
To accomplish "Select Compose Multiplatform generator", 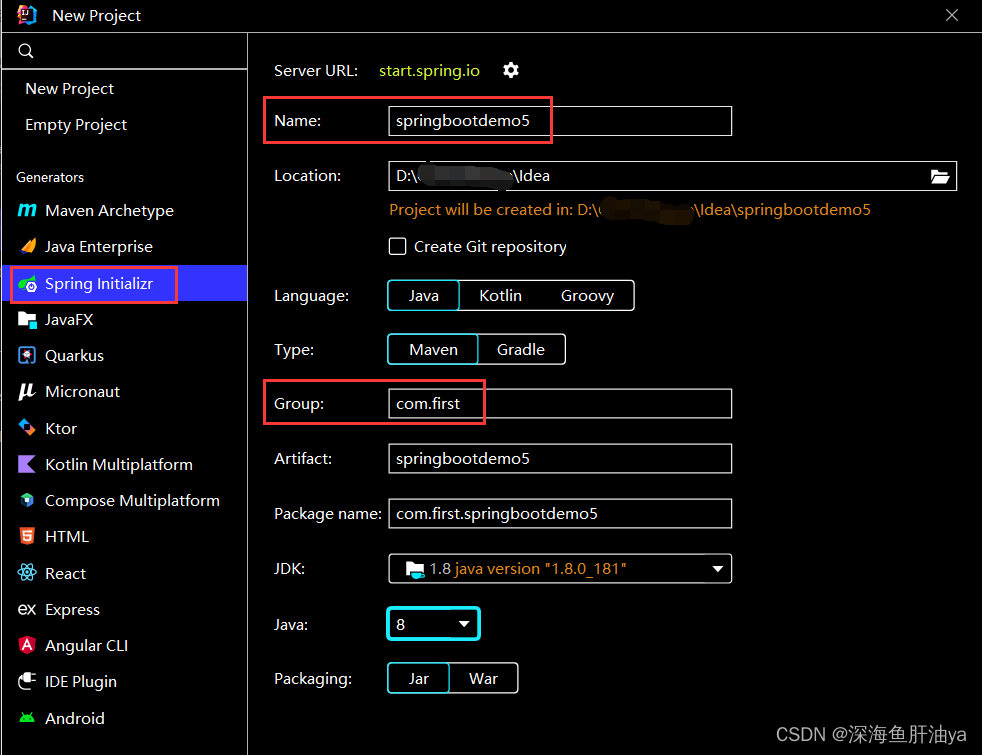I will point(127,500).
